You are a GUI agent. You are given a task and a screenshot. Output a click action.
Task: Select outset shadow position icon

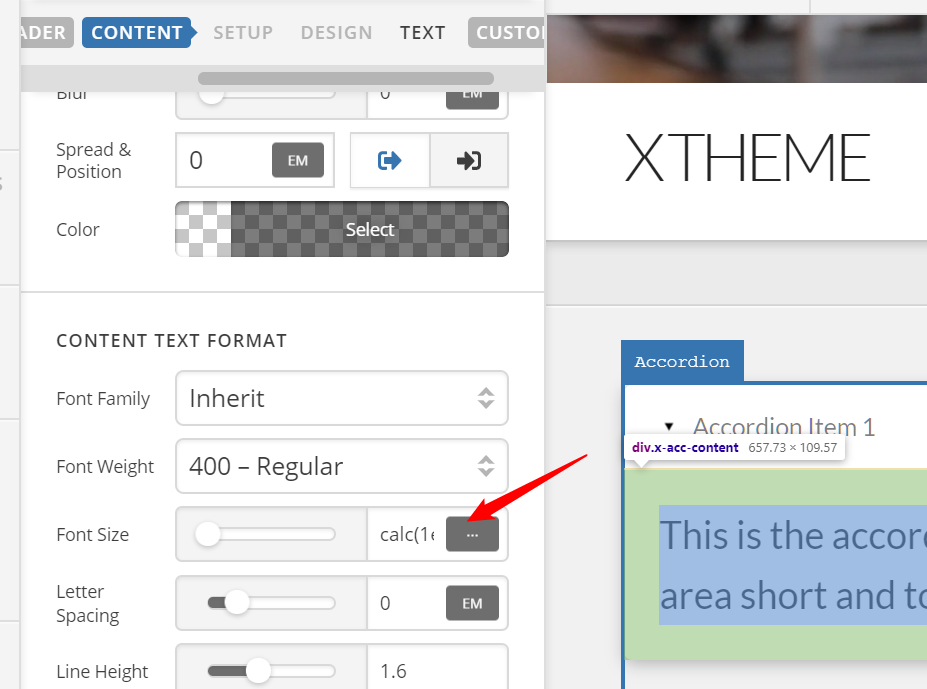(x=390, y=160)
